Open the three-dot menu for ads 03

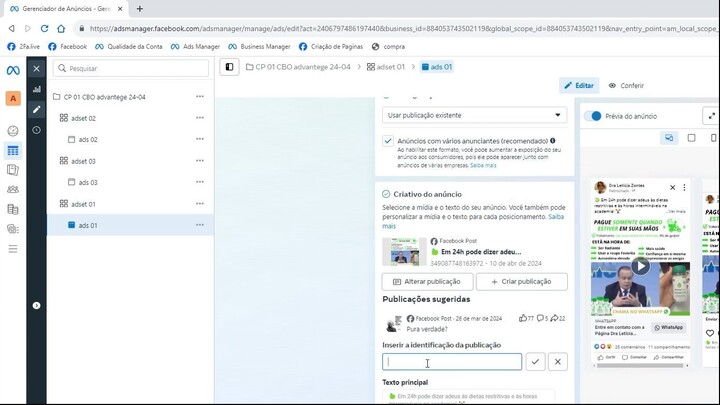pos(200,182)
